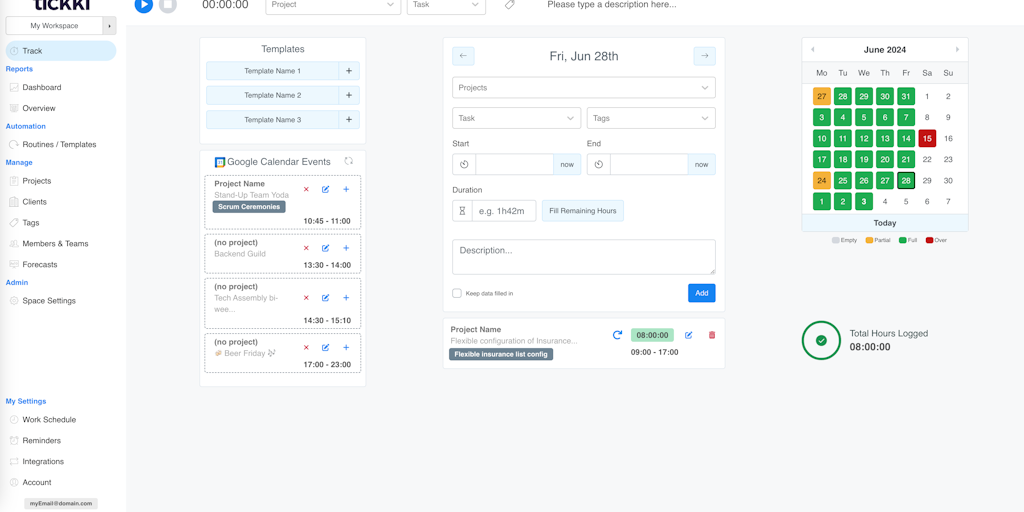Stop the timer with the stop button

(168, 5)
